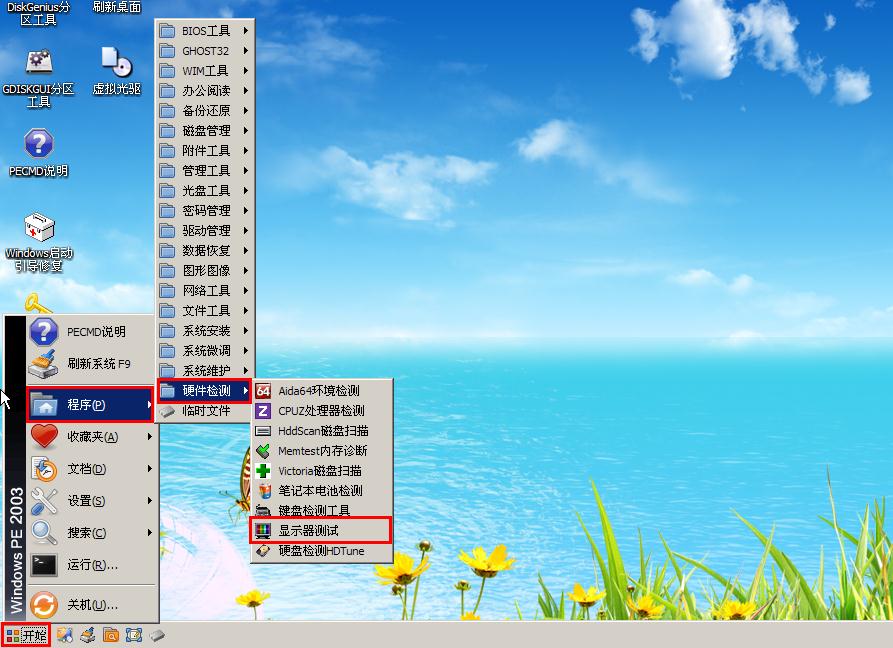Click 运行(R)... in the start menu
Image resolution: width=893 pixels, height=648 pixels.
pos(91,564)
